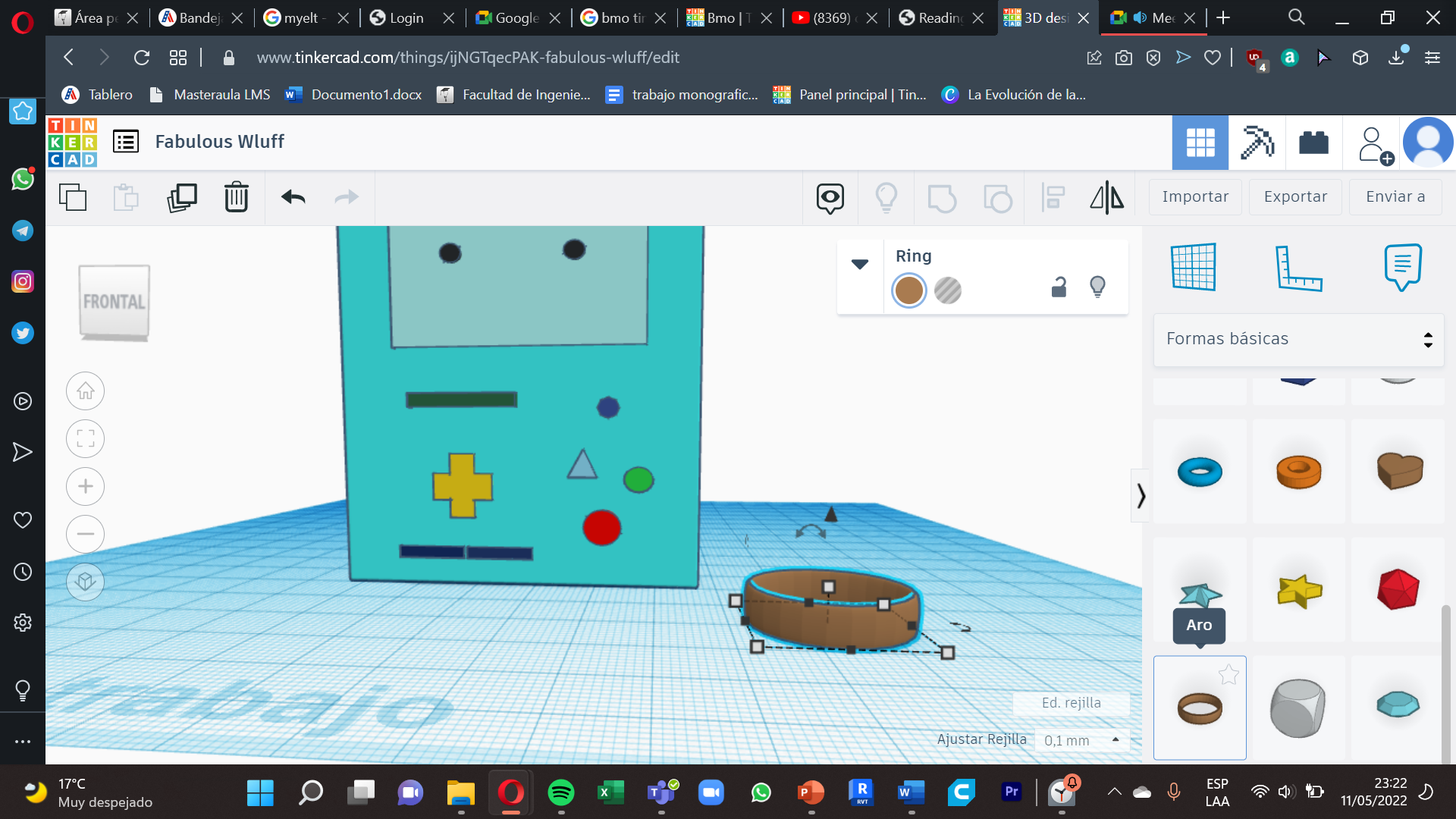1456x819 pixels.
Task: Pick the red Icosahedron shape thumbnail
Action: 1398,589
